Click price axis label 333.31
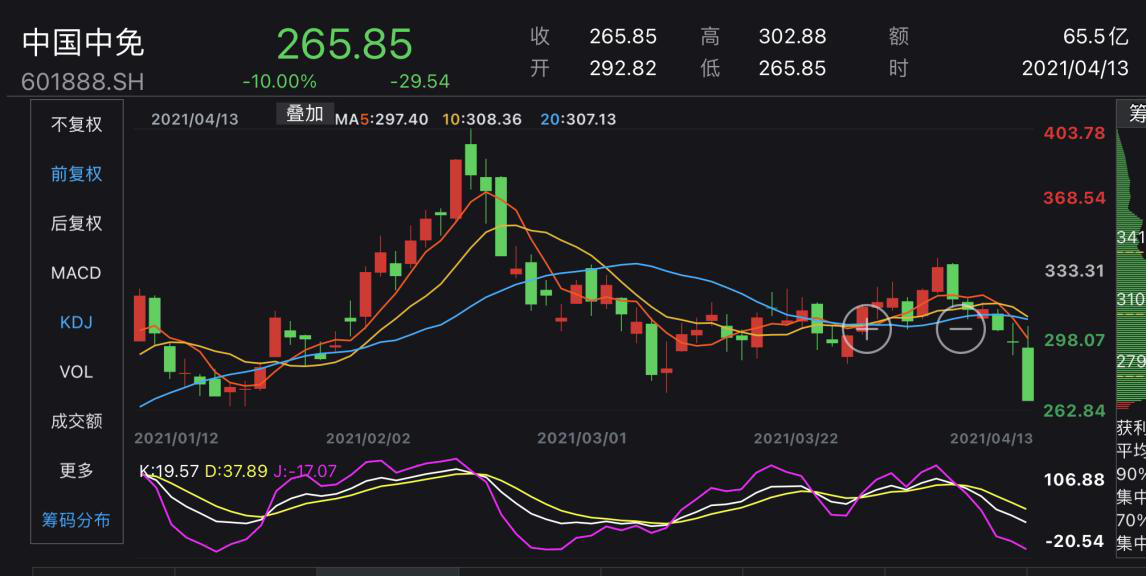This screenshot has width=1146, height=576. click(x=1074, y=271)
